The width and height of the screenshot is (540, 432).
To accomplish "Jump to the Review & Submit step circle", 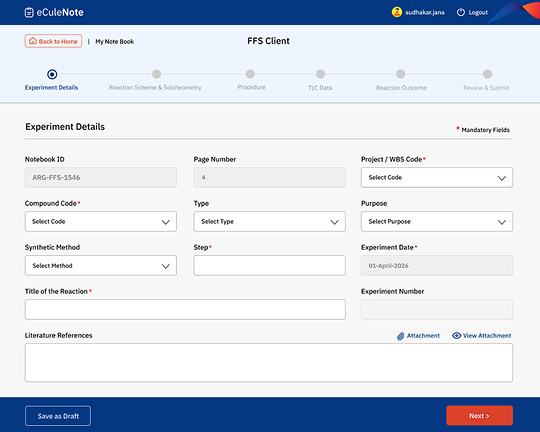I will click(487, 74).
